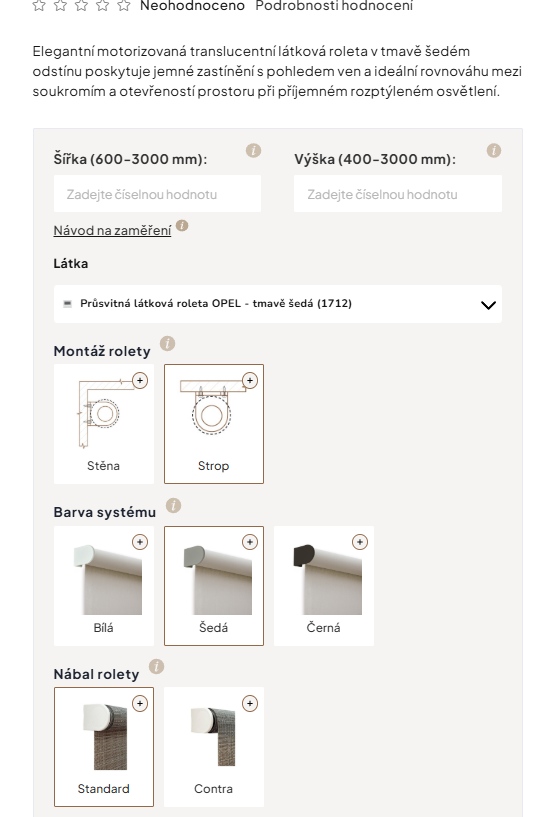Choose Standard roll winding option

coord(104,747)
